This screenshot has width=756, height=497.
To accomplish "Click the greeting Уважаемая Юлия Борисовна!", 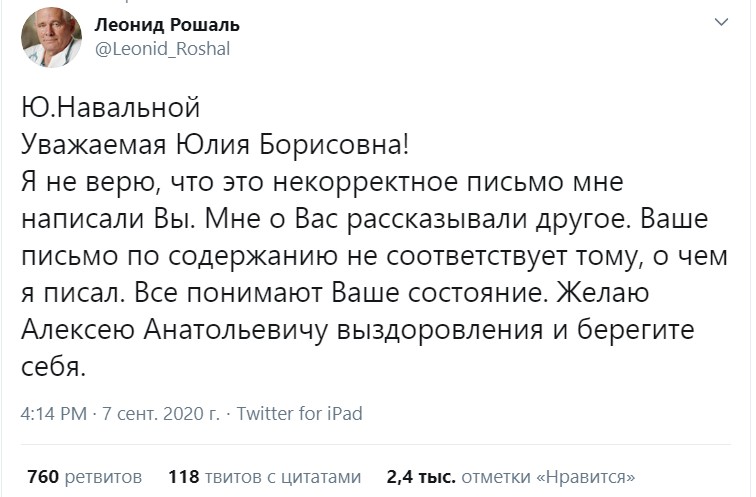I will click(x=215, y=145).
